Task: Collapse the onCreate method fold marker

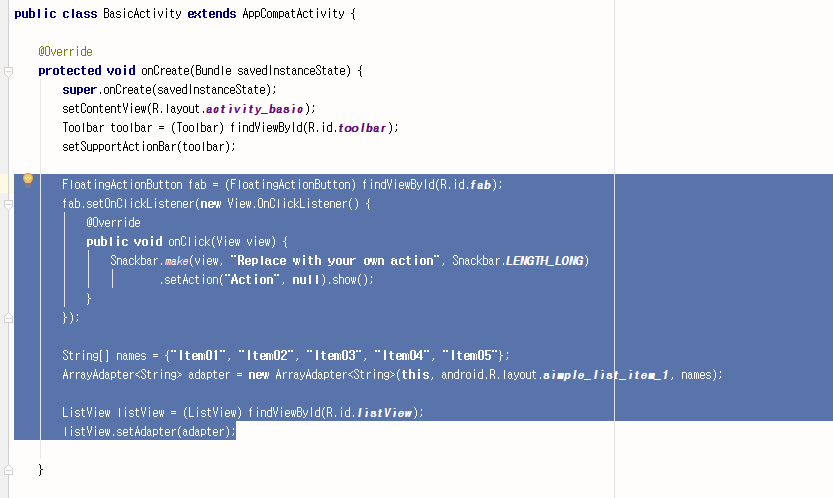Action: point(8,71)
